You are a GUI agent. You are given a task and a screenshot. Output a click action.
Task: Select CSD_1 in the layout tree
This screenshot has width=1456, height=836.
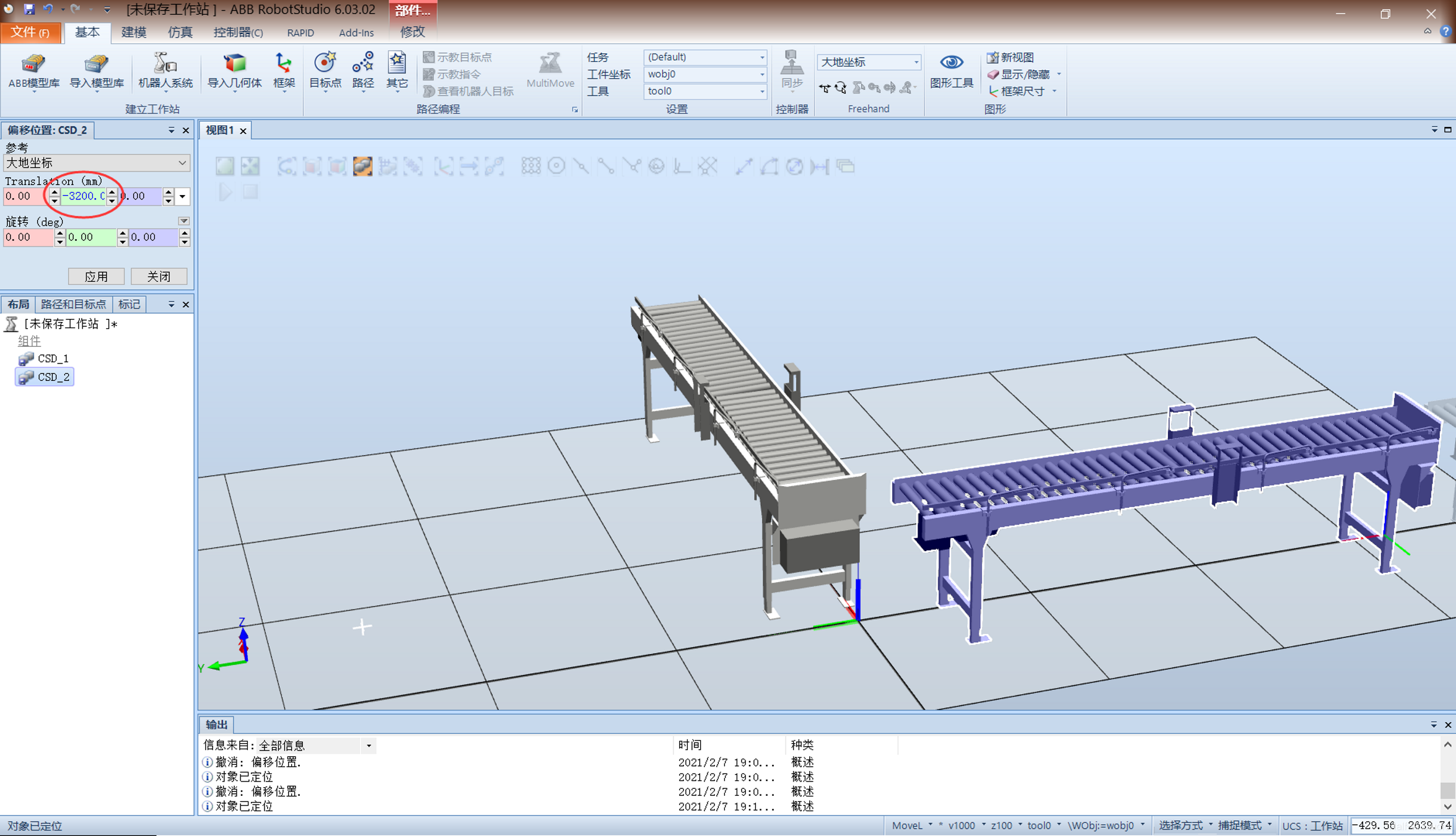point(53,359)
